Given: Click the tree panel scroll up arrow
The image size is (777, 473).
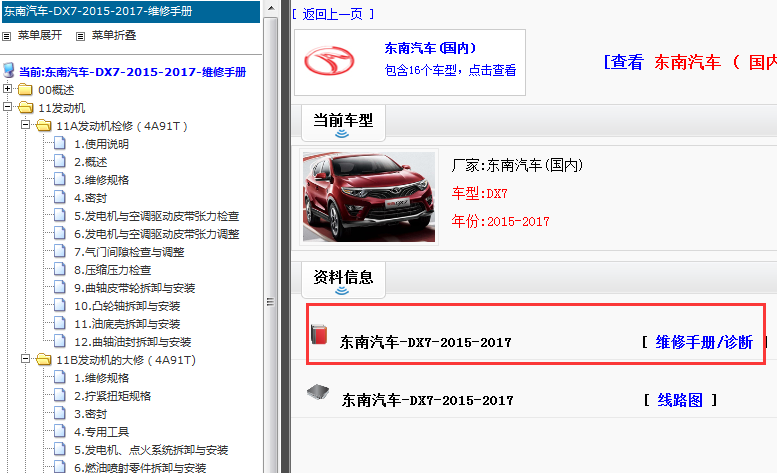Looking at the screenshot, I should (271, 8).
